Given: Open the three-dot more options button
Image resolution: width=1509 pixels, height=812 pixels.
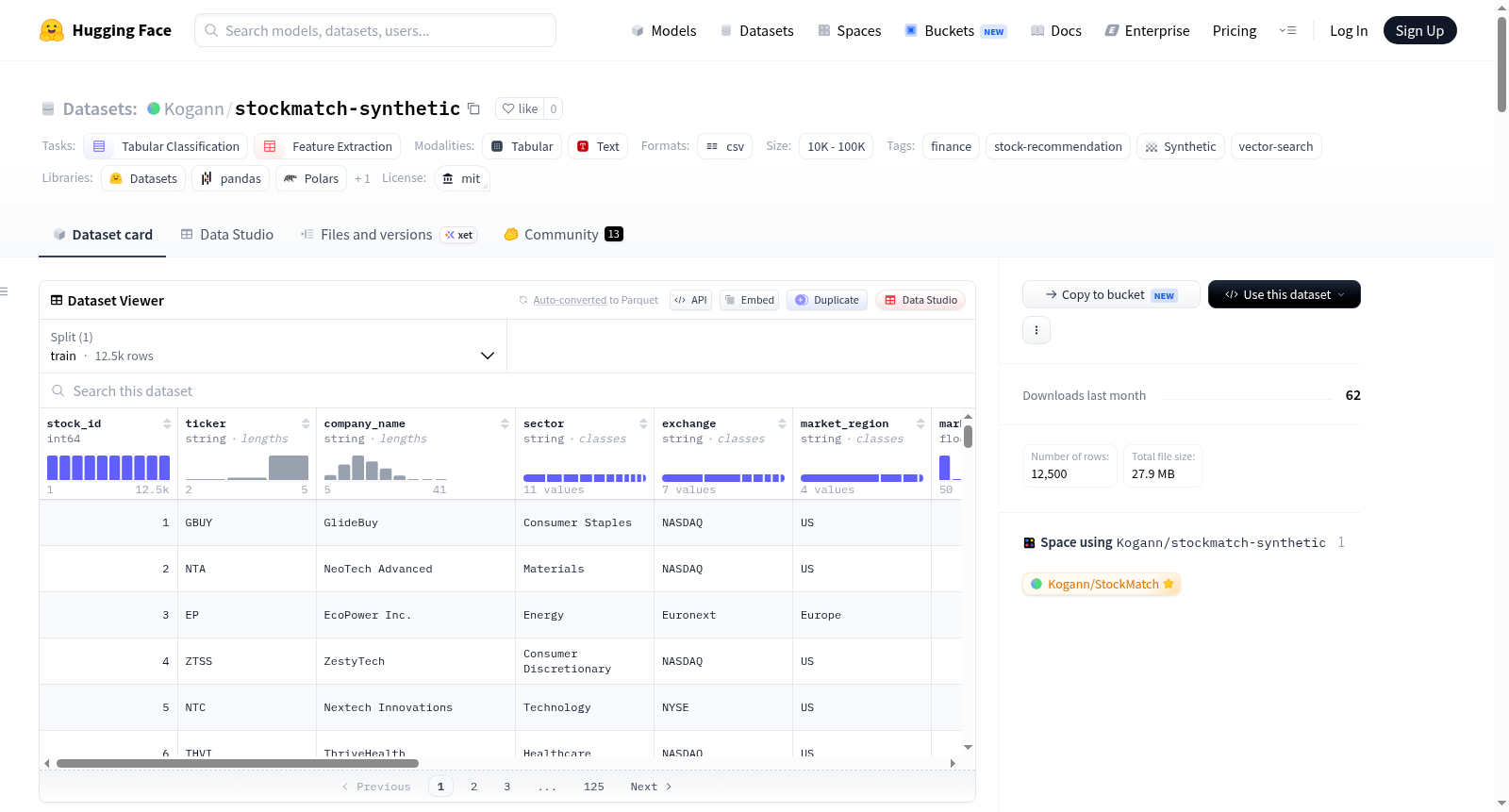Looking at the screenshot, I should [x=1036, y=330].
